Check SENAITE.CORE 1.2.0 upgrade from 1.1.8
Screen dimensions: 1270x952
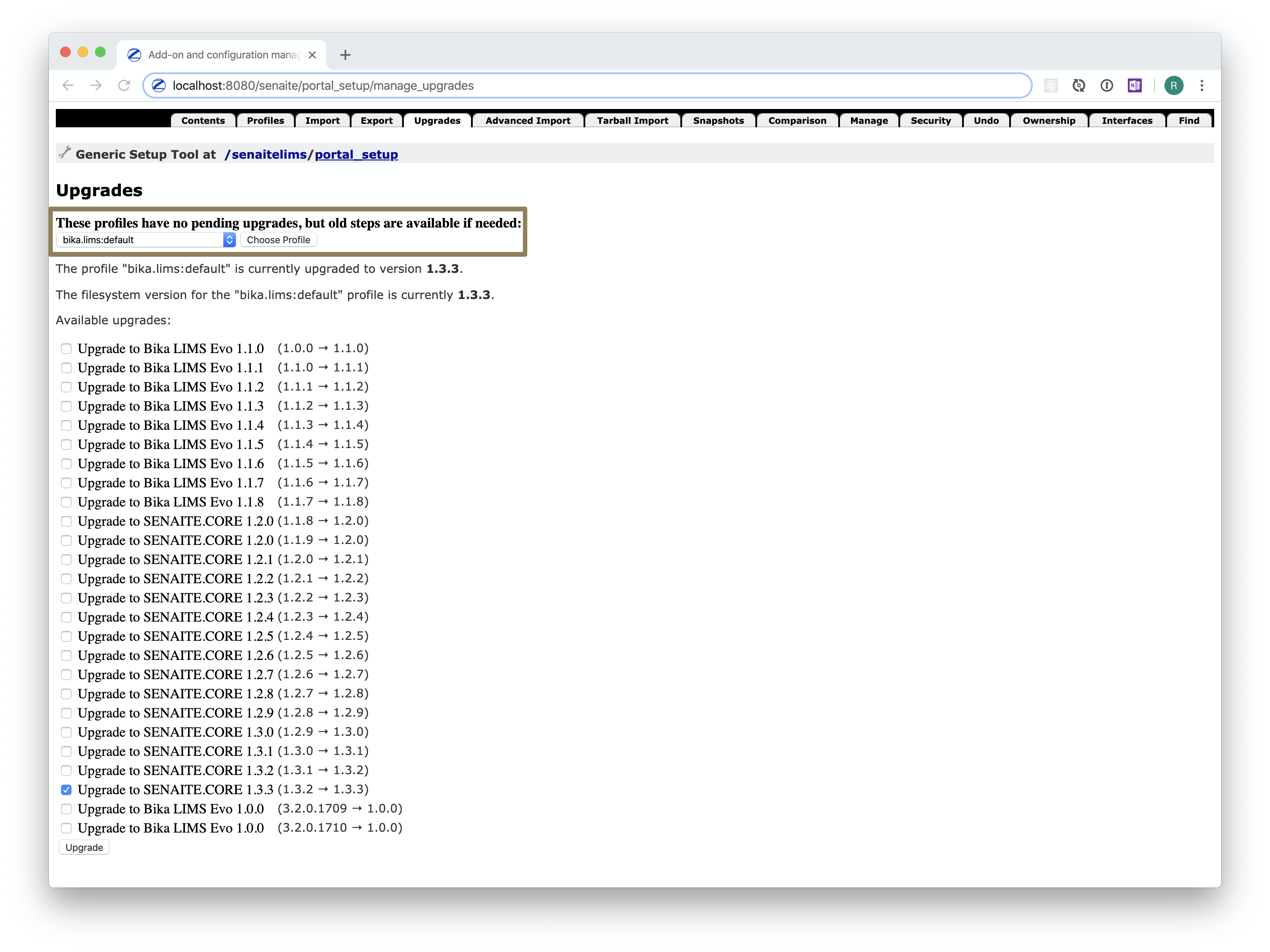point(67,522)
